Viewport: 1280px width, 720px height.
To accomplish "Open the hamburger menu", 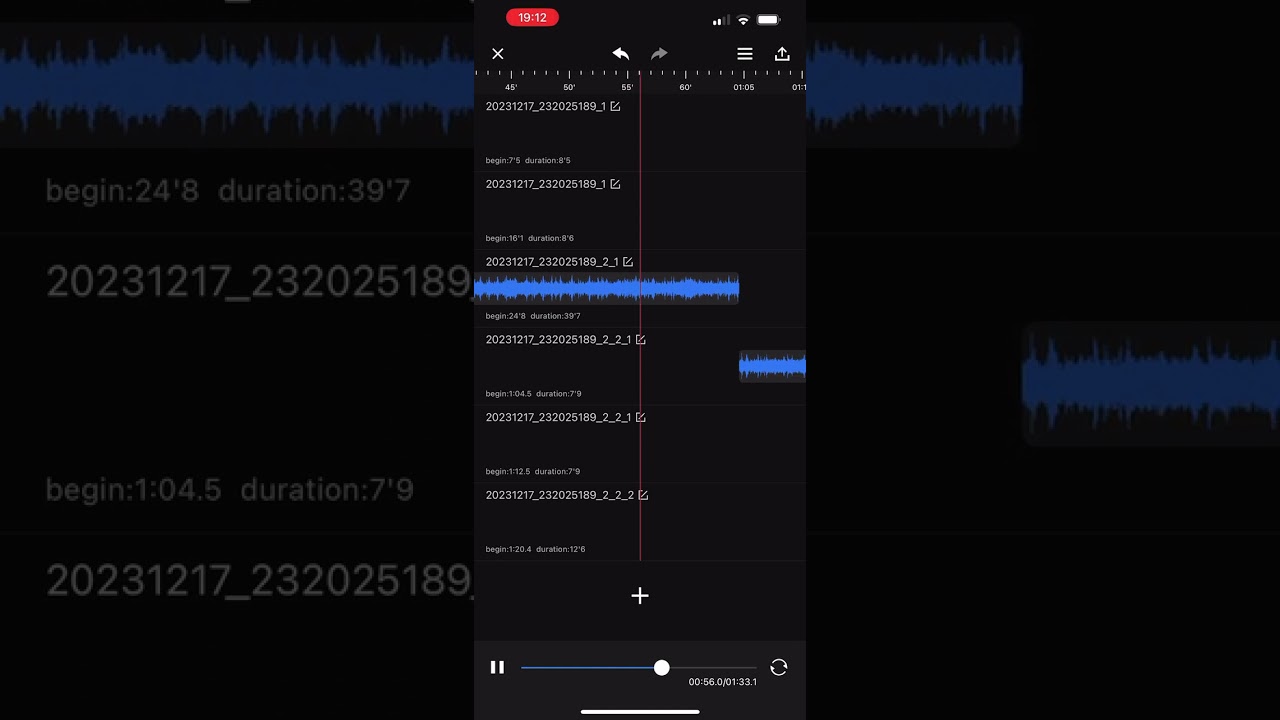I will click(x=745, y=54).
